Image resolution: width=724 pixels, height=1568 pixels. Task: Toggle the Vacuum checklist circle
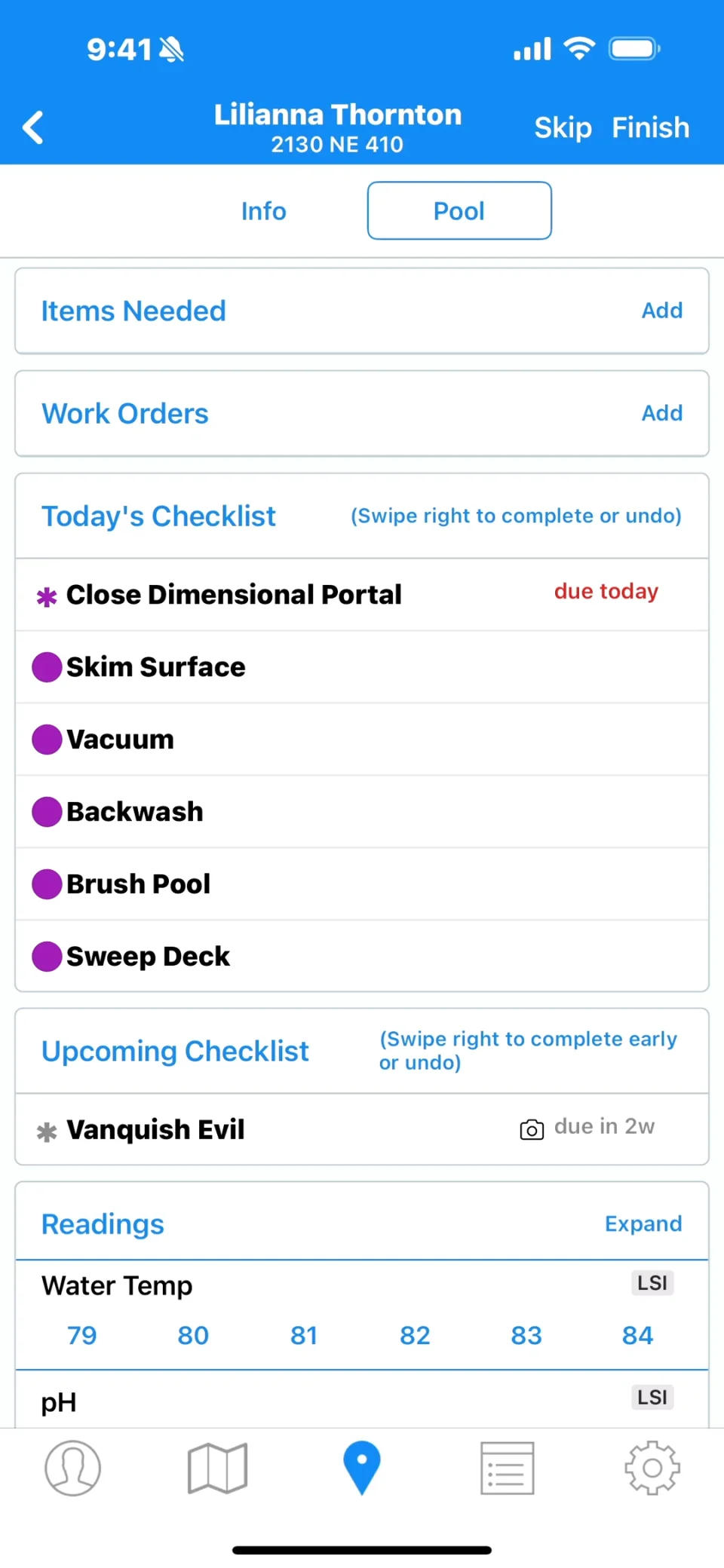47,740
